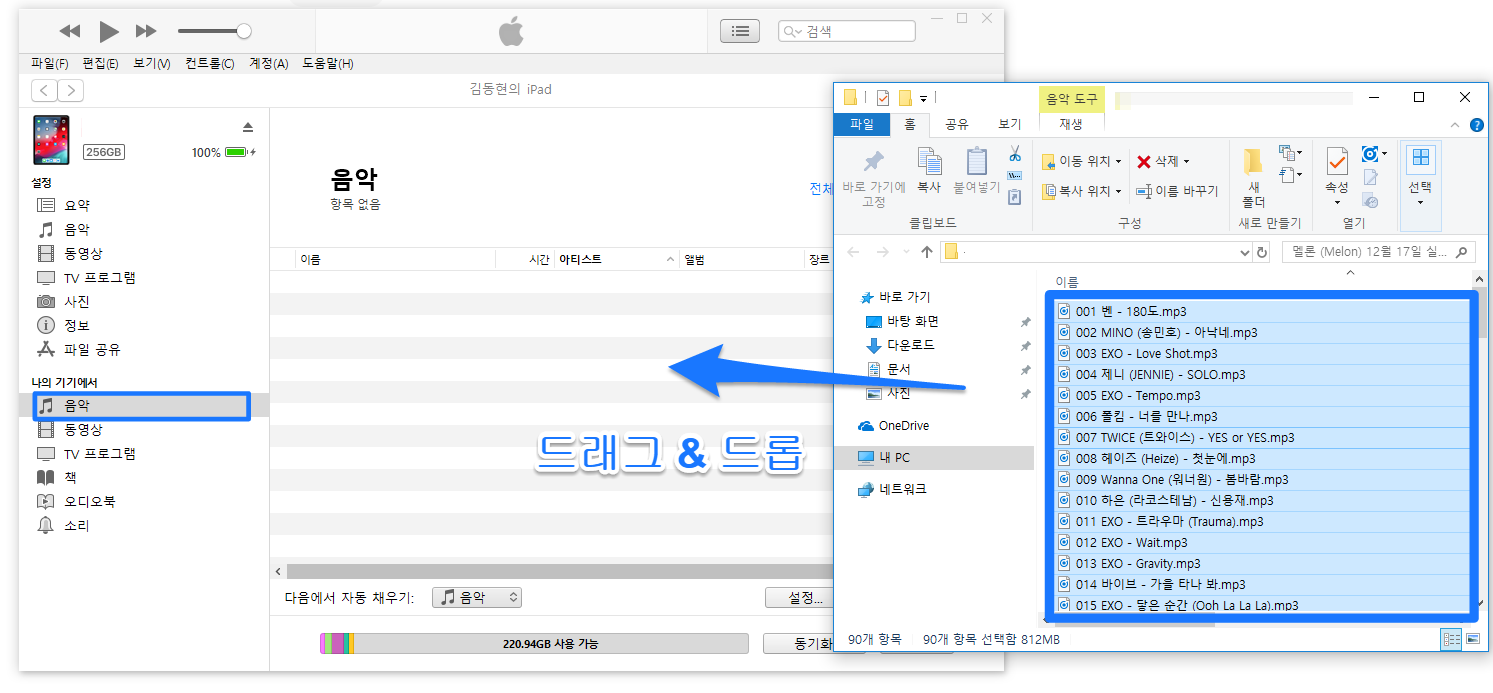The image size is (1493, 693).
Task: Select file 004 제니 (JENNIE) - SOLO.mp3
Action: (x=1264, y=374)
